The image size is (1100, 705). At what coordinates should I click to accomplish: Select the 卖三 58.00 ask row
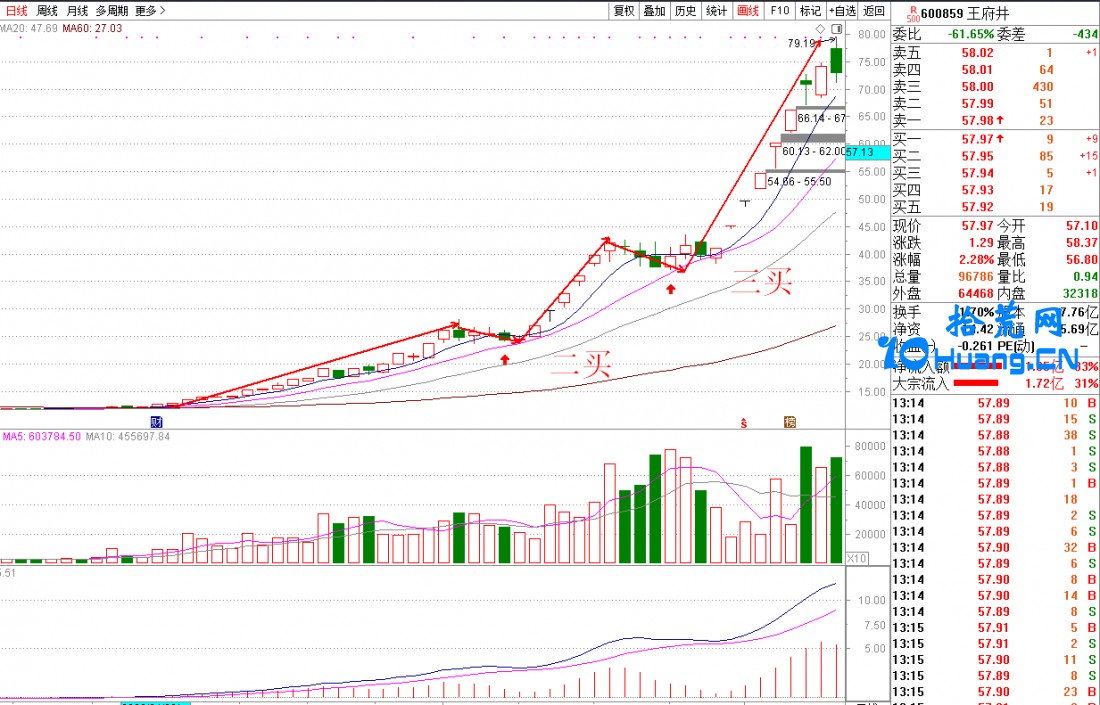click(x=995, y=86)
